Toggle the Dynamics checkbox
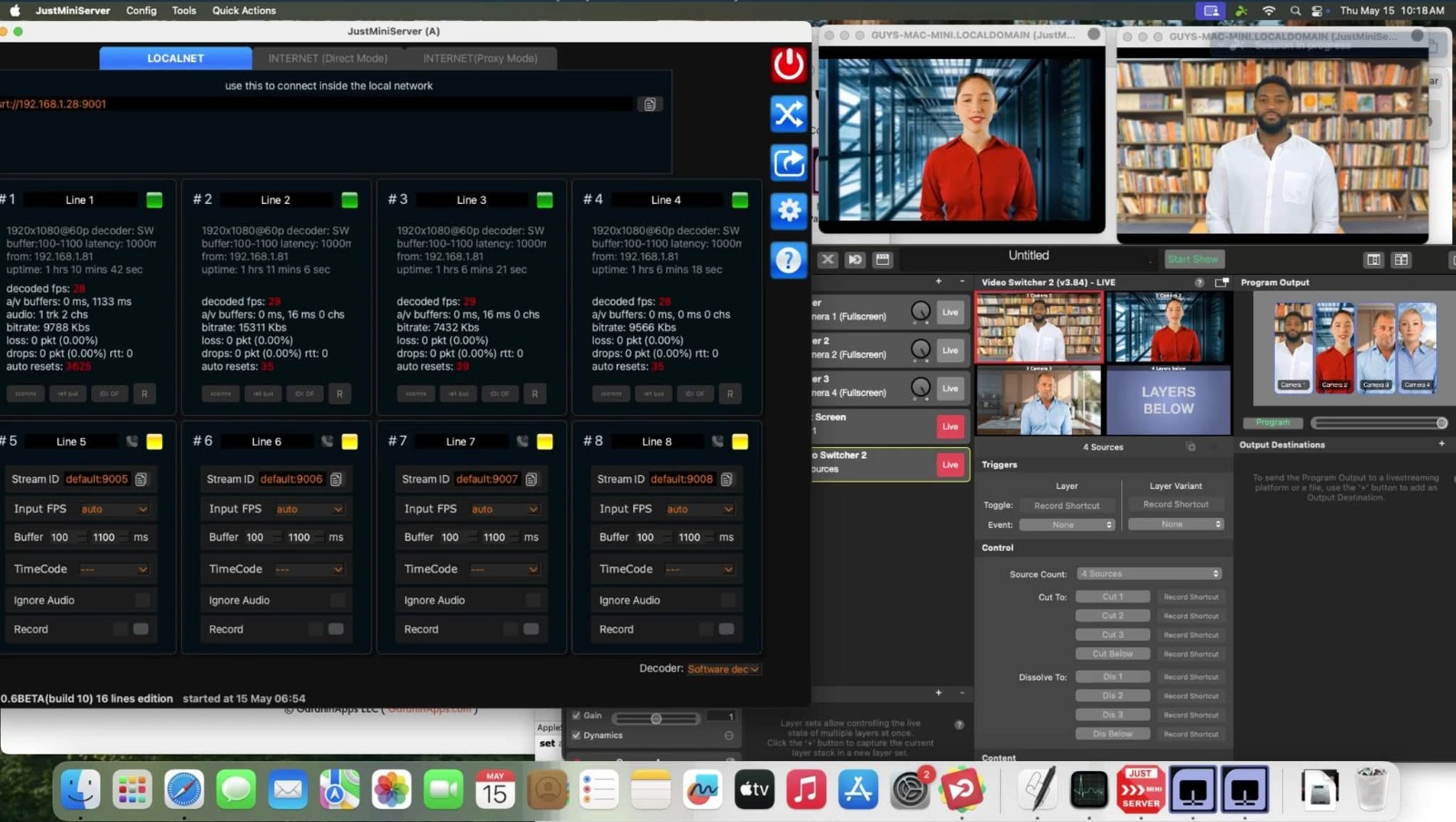The height and width of the screenshot is (822, 1456). point(576,736)
